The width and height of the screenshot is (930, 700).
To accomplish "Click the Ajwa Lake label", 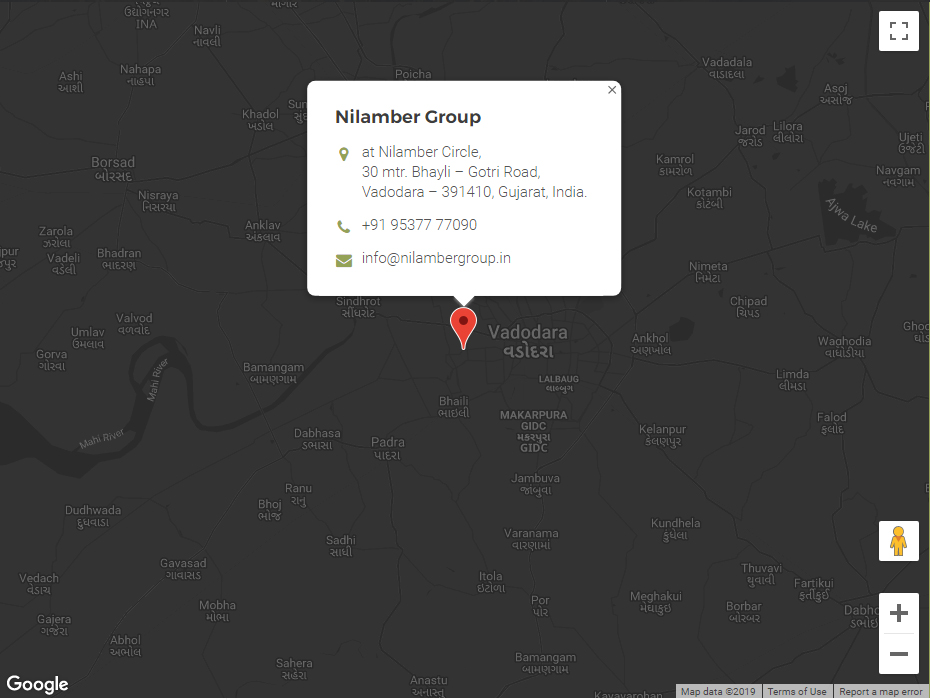I will 851,215.
